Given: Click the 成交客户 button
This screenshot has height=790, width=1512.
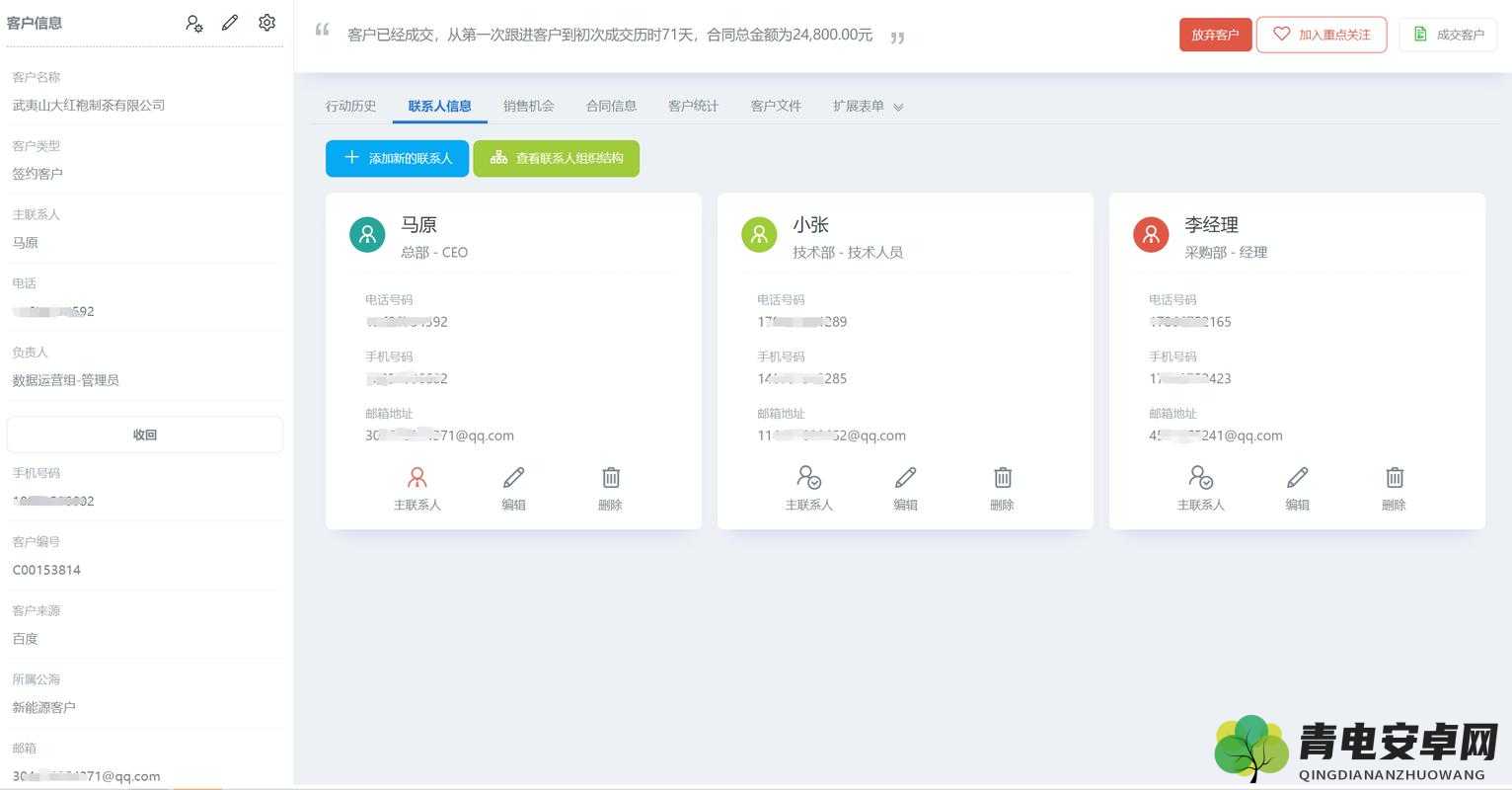Looking at the screenshot, I should [x=1448, y=35].
